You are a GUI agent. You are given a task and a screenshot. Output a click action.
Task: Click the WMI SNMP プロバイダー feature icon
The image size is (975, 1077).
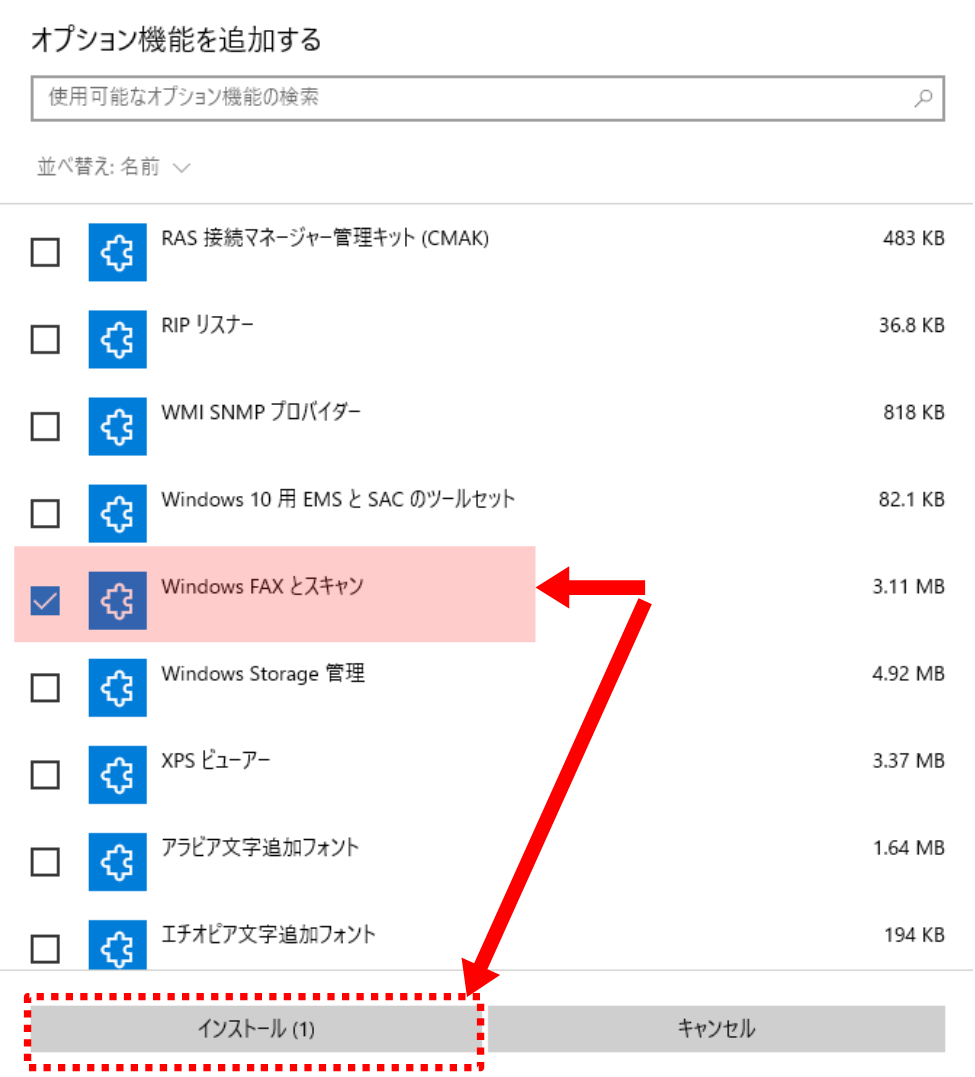[x=117, y=427]
